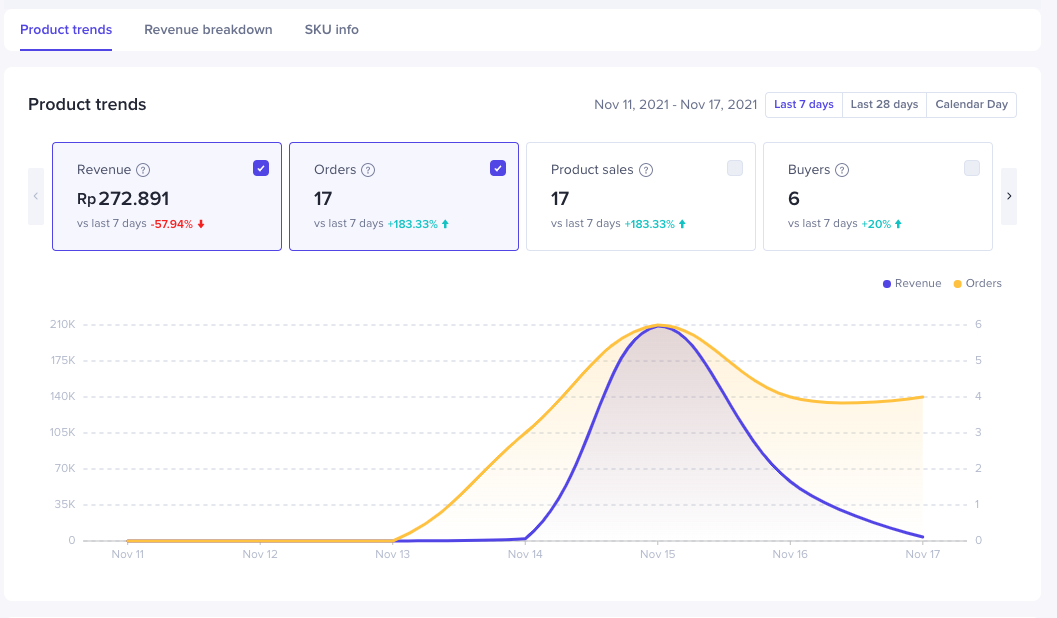Screen dimensions: 1057x618
Task: Select the Last 28 days range
Action: point(884,105)
